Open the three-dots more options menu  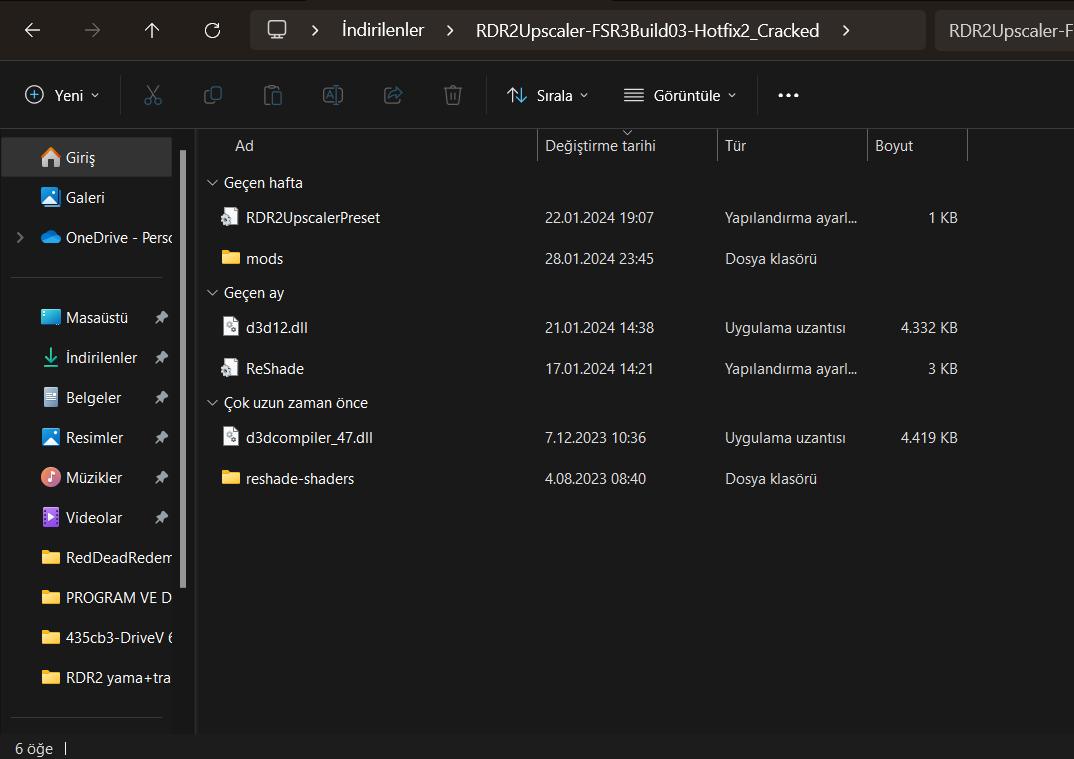(x=788, y=95)
